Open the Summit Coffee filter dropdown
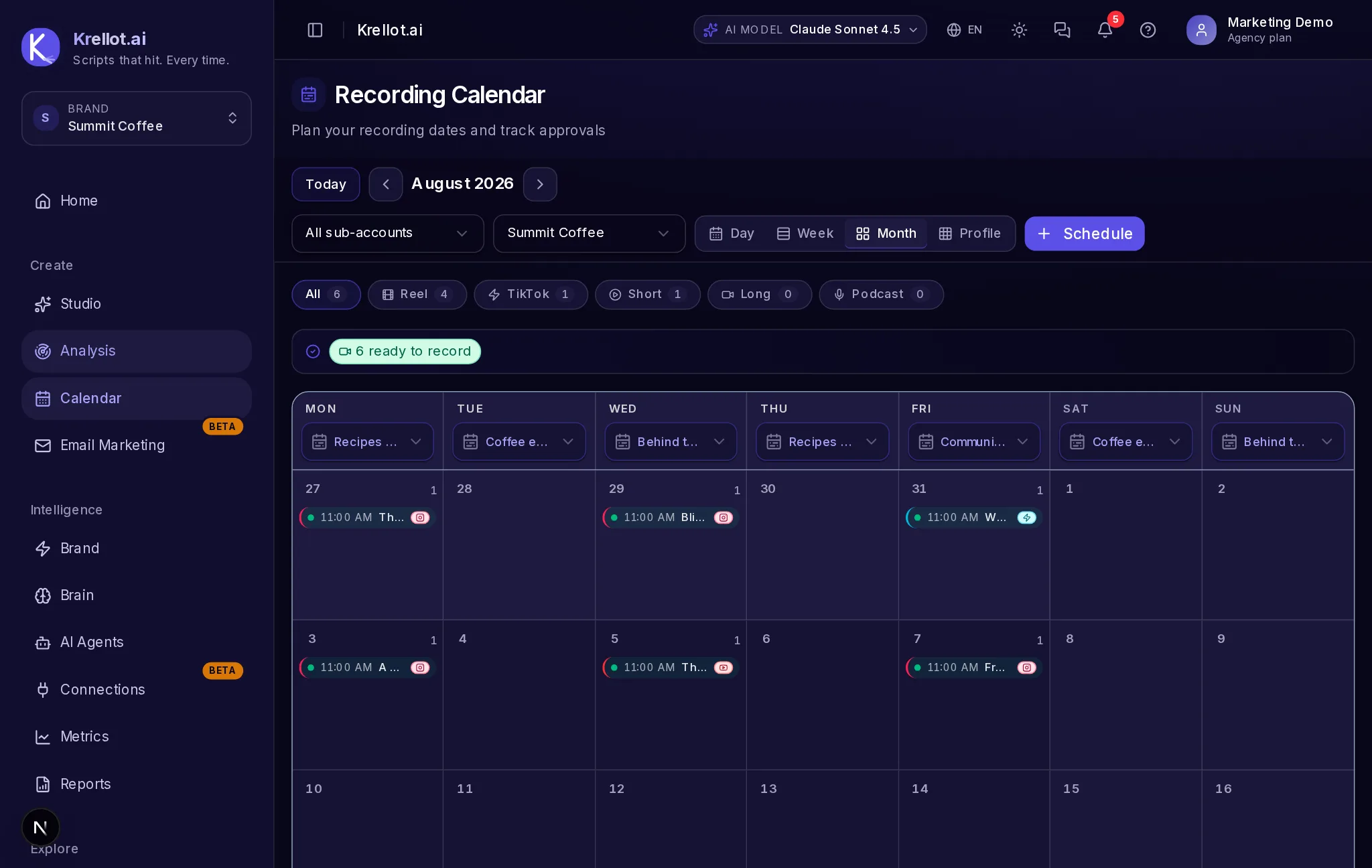Viewport: 1372px width, 868px height. [x=590, y=234]
